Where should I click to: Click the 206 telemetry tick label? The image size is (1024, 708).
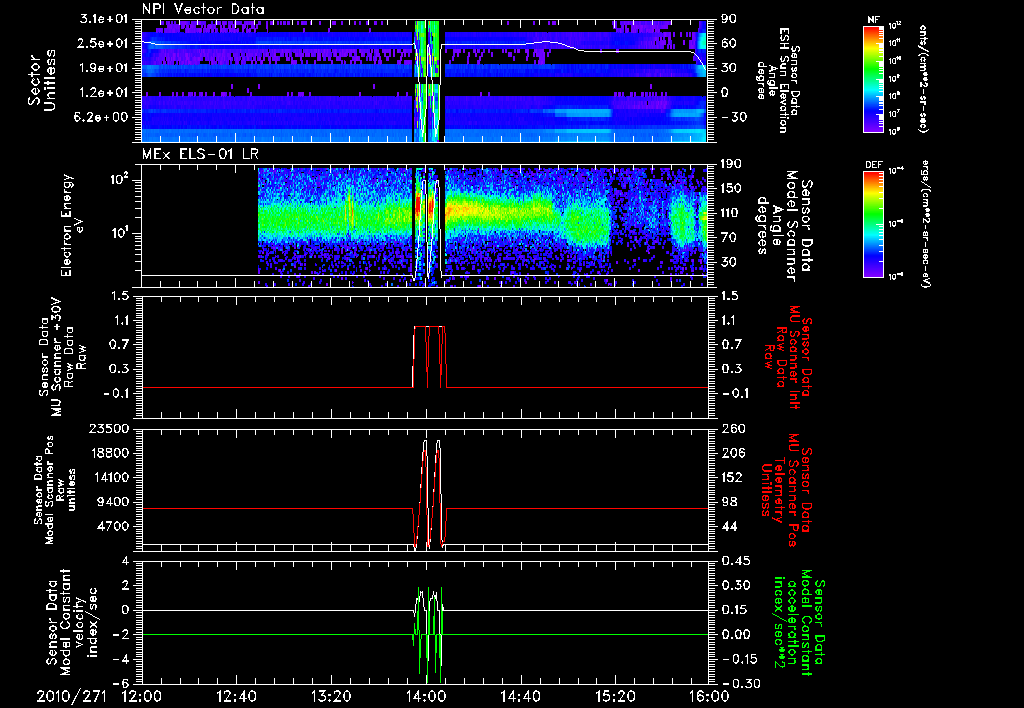(x=733, y=453)
